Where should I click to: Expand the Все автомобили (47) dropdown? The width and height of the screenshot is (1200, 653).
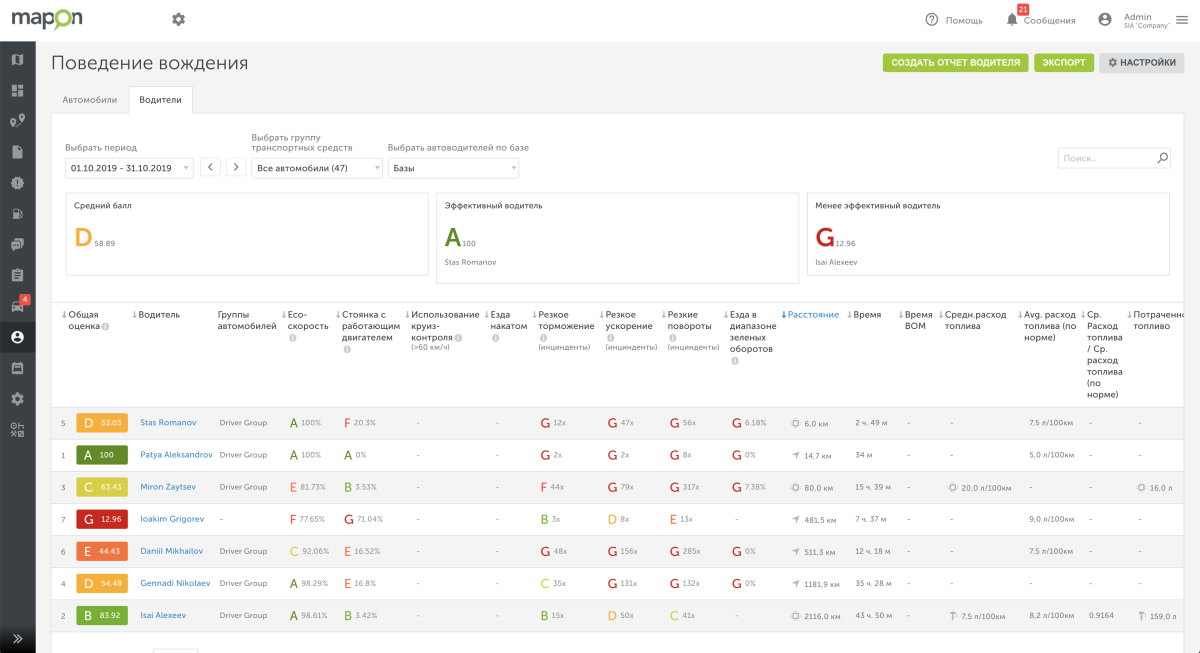tap(316, 168)
